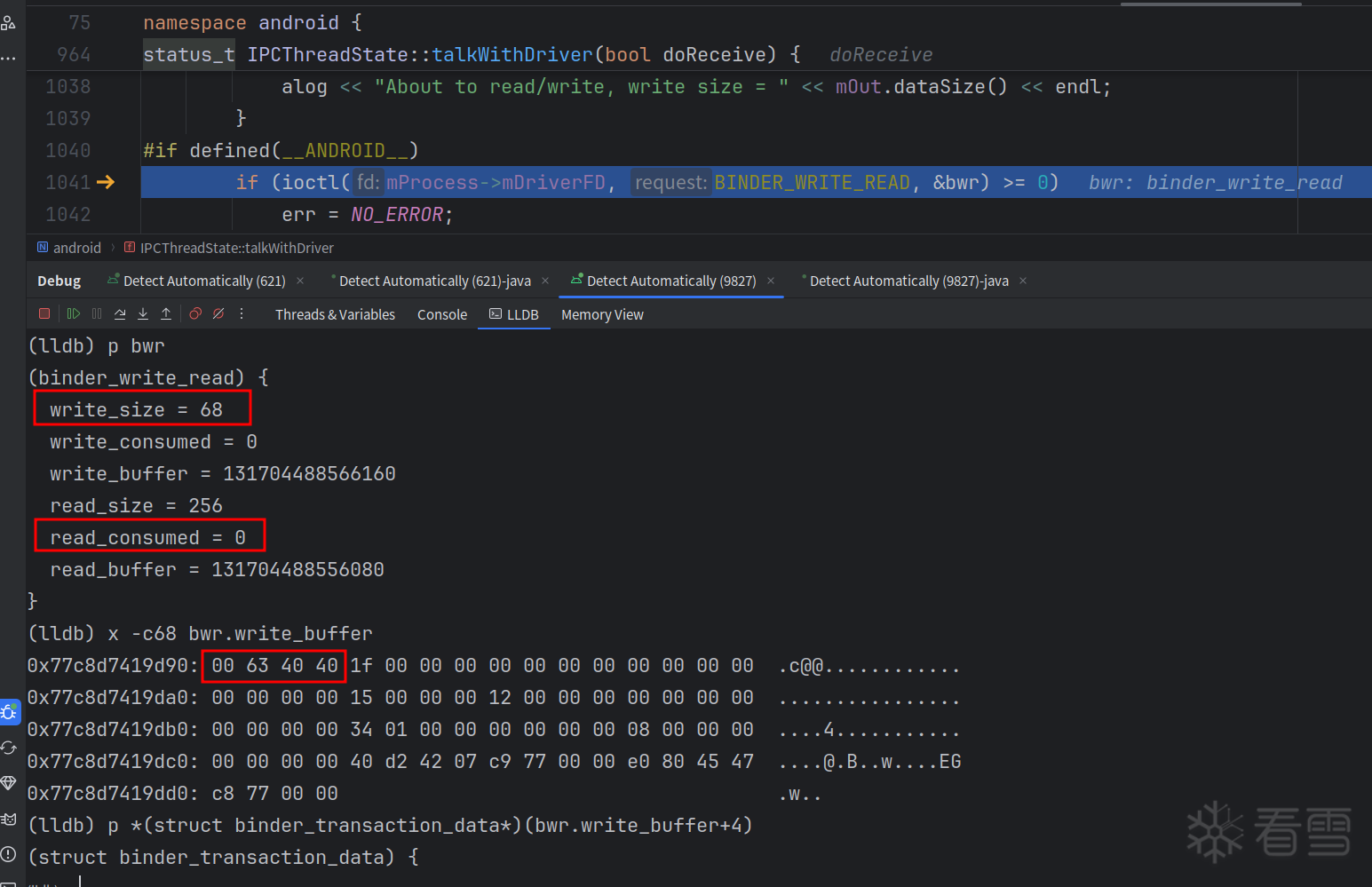Select the LLDB tab

[514, 314]
